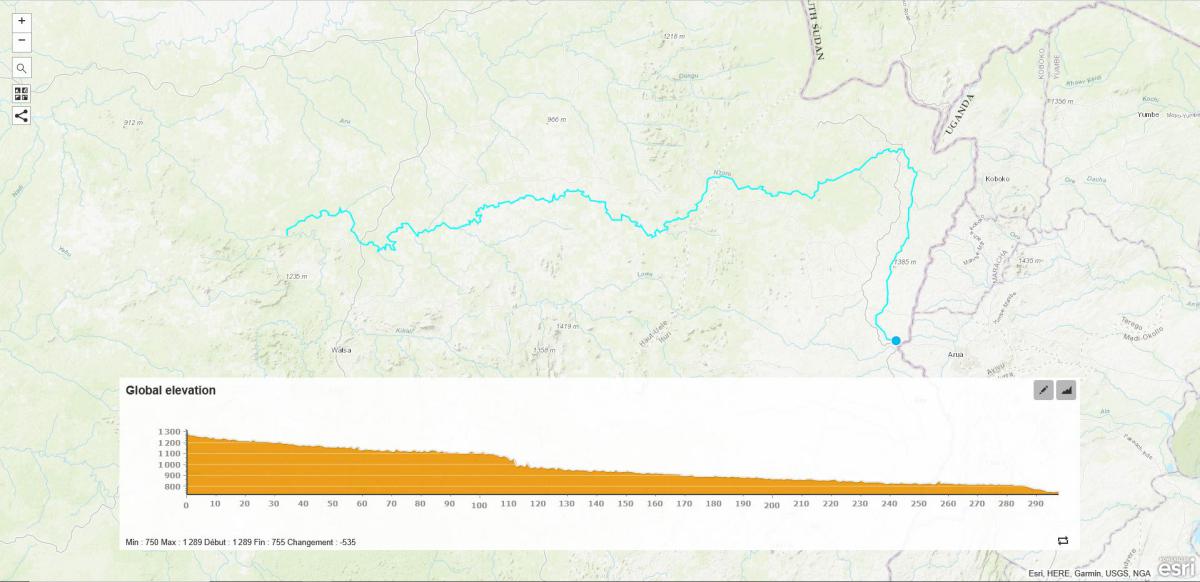Viewport: 1200px width, 582px height.
Task: Open the basemap gallery
Action: point(22,93)
